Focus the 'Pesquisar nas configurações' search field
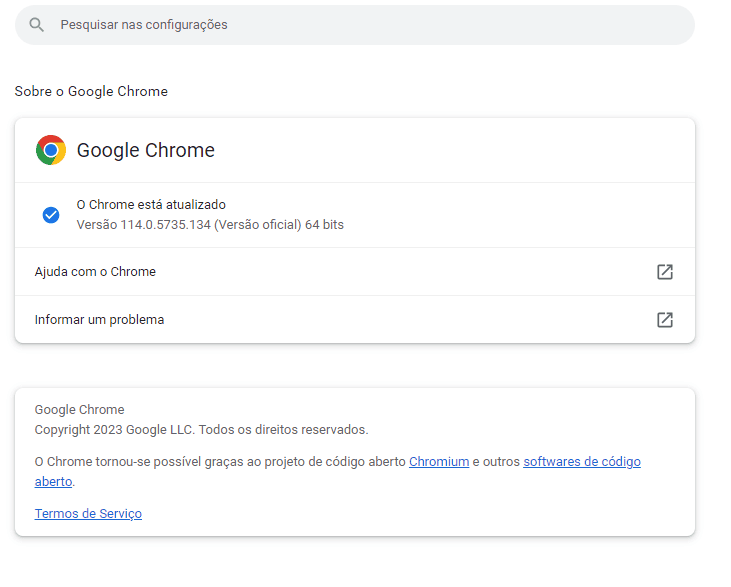731x587 pixels. coord(355,25)
